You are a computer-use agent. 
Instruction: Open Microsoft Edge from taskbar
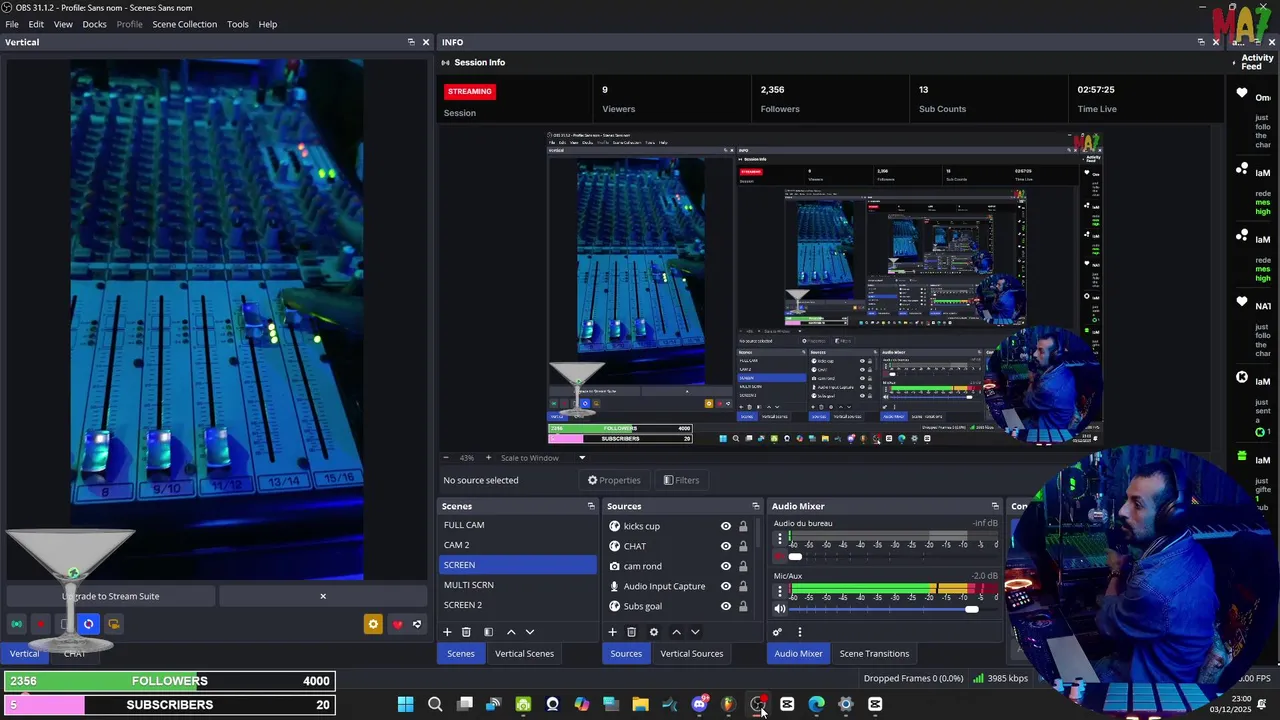coord(816,704)
